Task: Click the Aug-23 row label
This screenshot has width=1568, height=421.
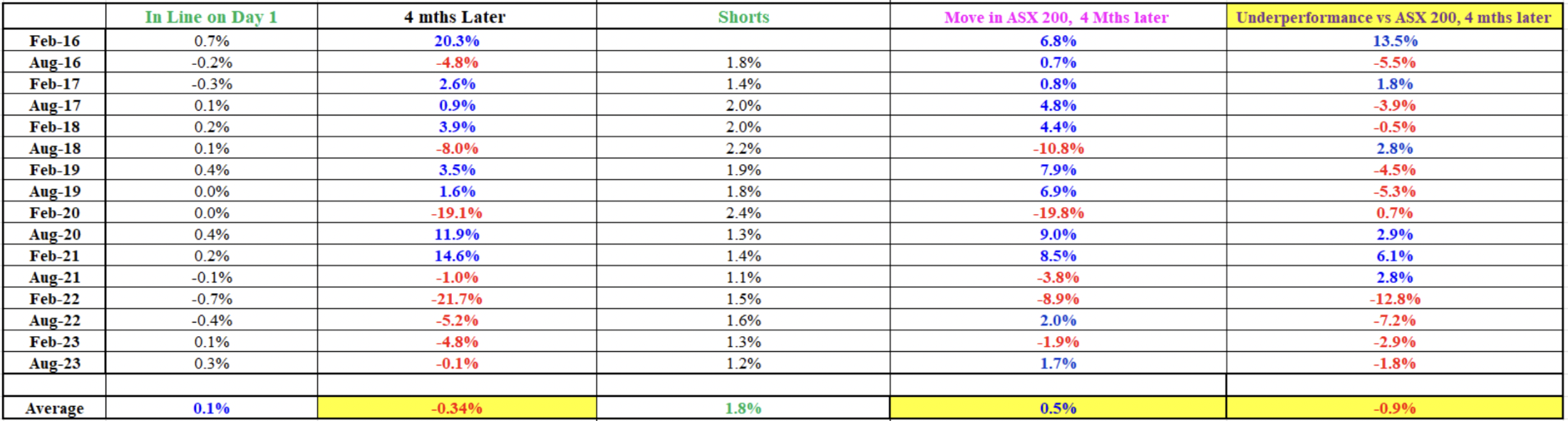Action: pos(55,363)
